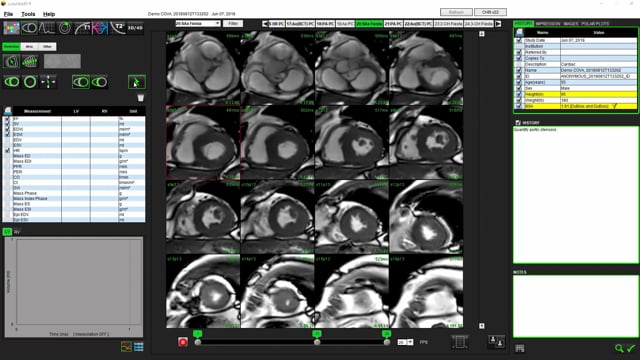
Task: Toggle the Copies To checkbox
Action: [519, 58]
